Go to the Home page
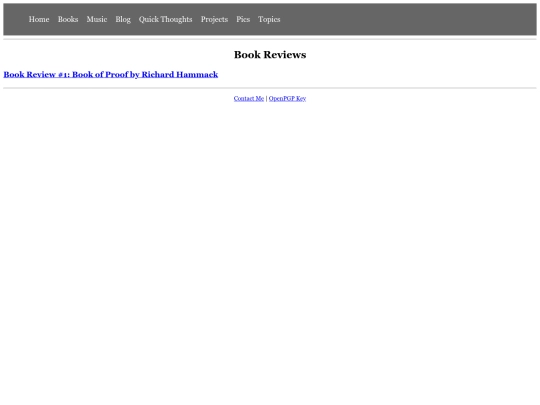The image size is (540, 405). 39,19
